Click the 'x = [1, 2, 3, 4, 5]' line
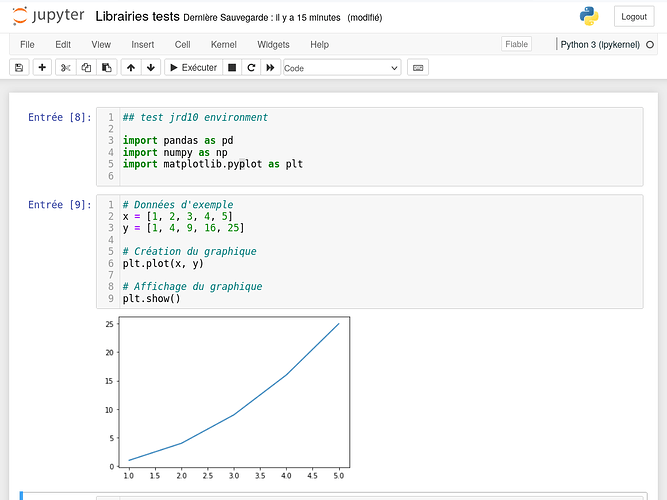Screen dimensions: 667x500 click(x=178, y=216)
